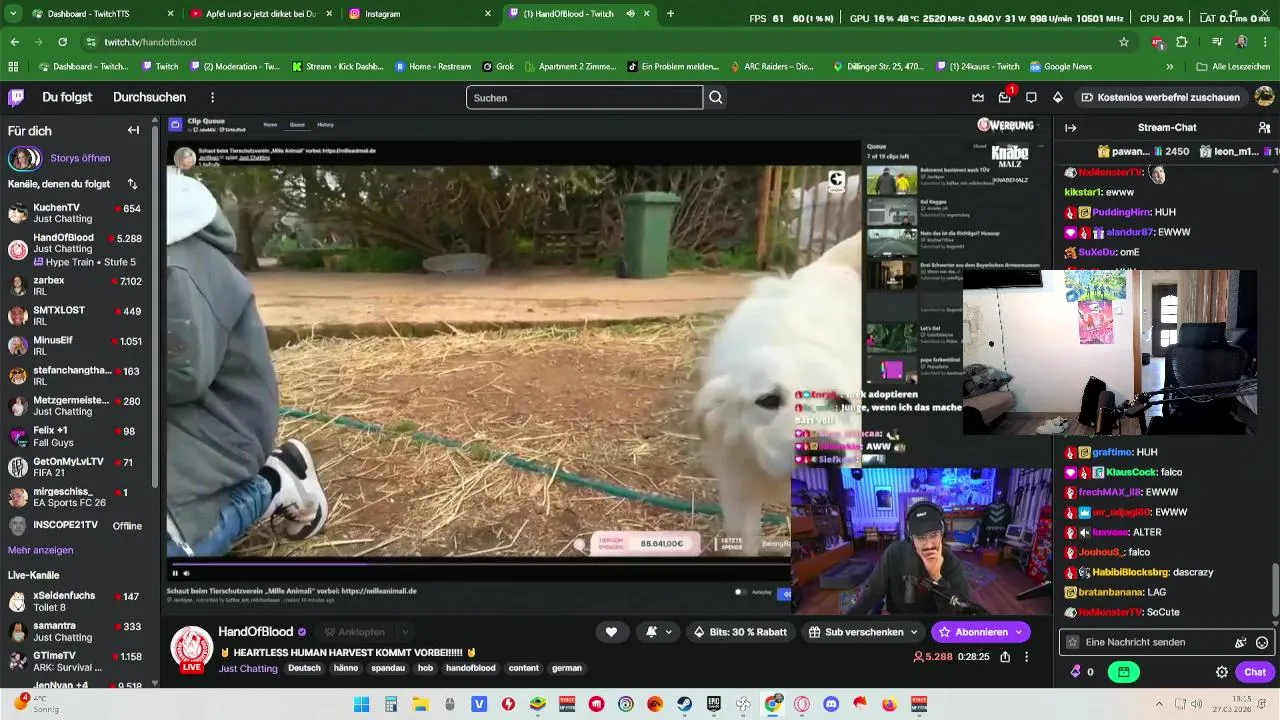The width and height of the screenshot is (1280, 720).
Task: Switch to the Instagram browser tab
Action: coord(418,14)
